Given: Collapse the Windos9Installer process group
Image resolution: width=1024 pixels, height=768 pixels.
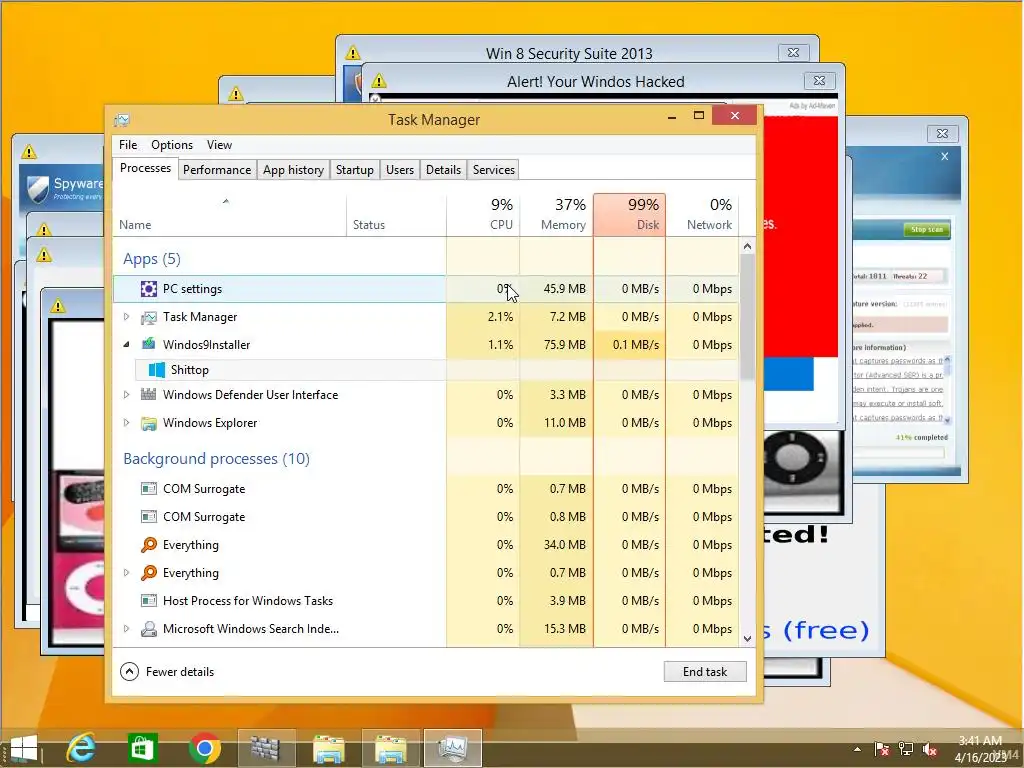Looking at the screenshot, I should point(126,344).
